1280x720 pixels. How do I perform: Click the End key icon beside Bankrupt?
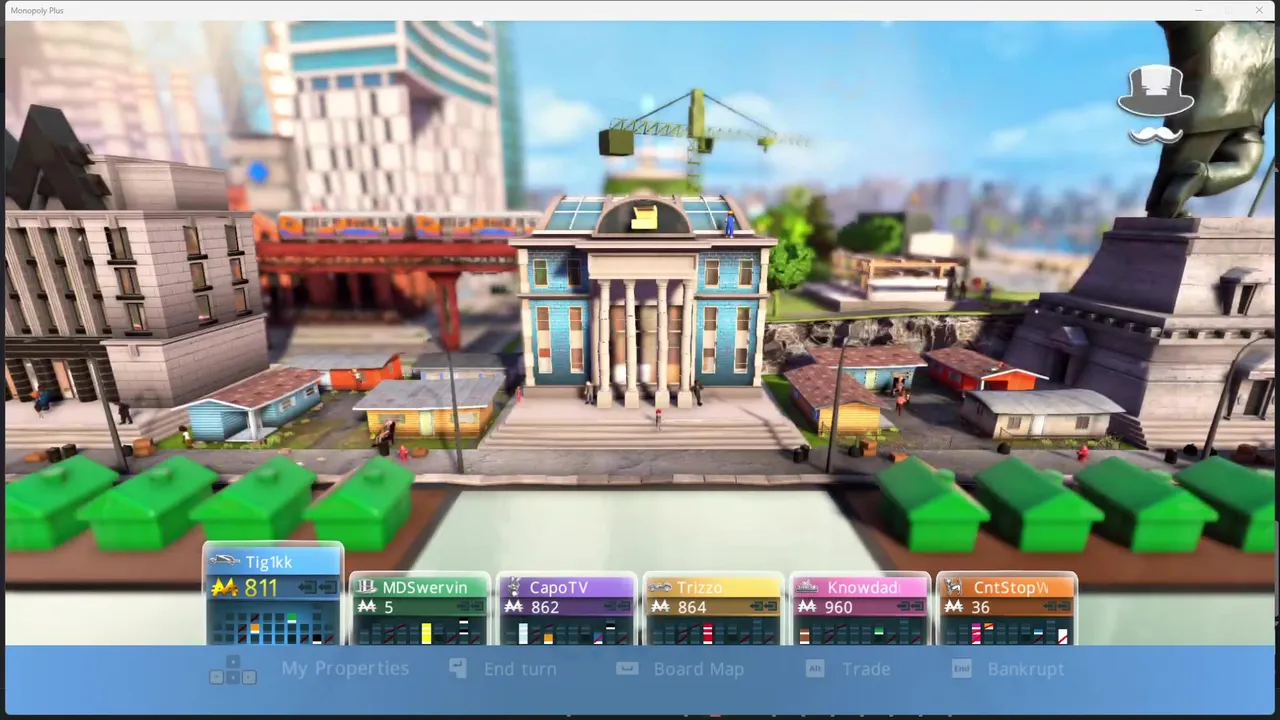coord(962,668)
